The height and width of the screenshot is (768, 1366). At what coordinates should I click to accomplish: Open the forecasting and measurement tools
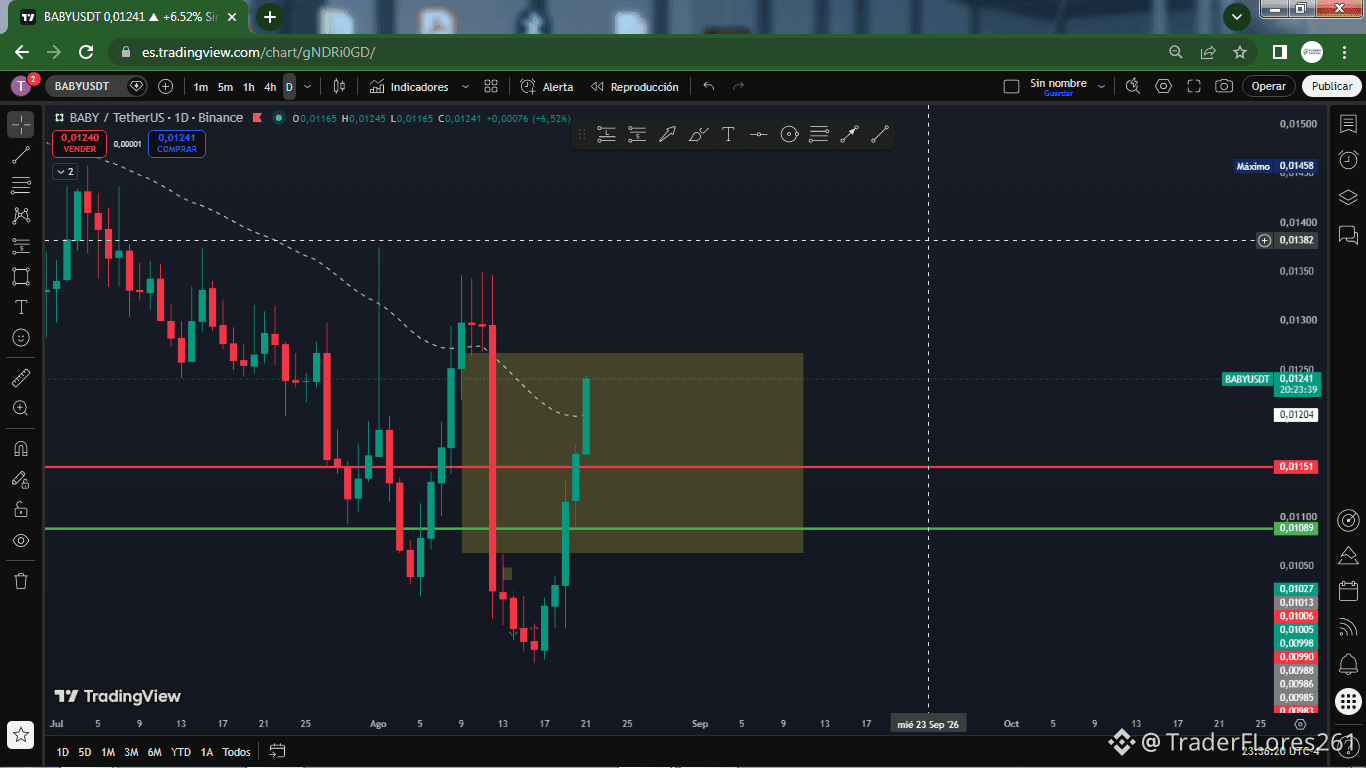(x=21, y=246)
